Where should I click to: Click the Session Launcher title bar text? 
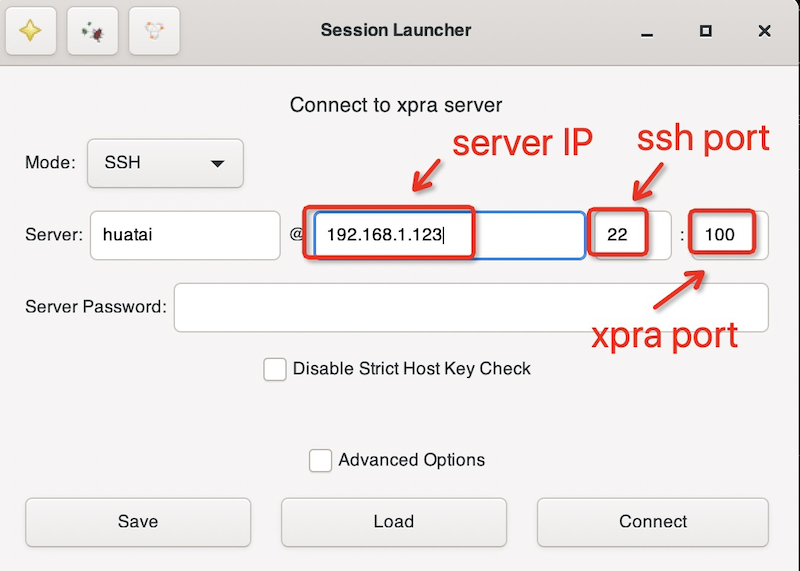point(395,30)
